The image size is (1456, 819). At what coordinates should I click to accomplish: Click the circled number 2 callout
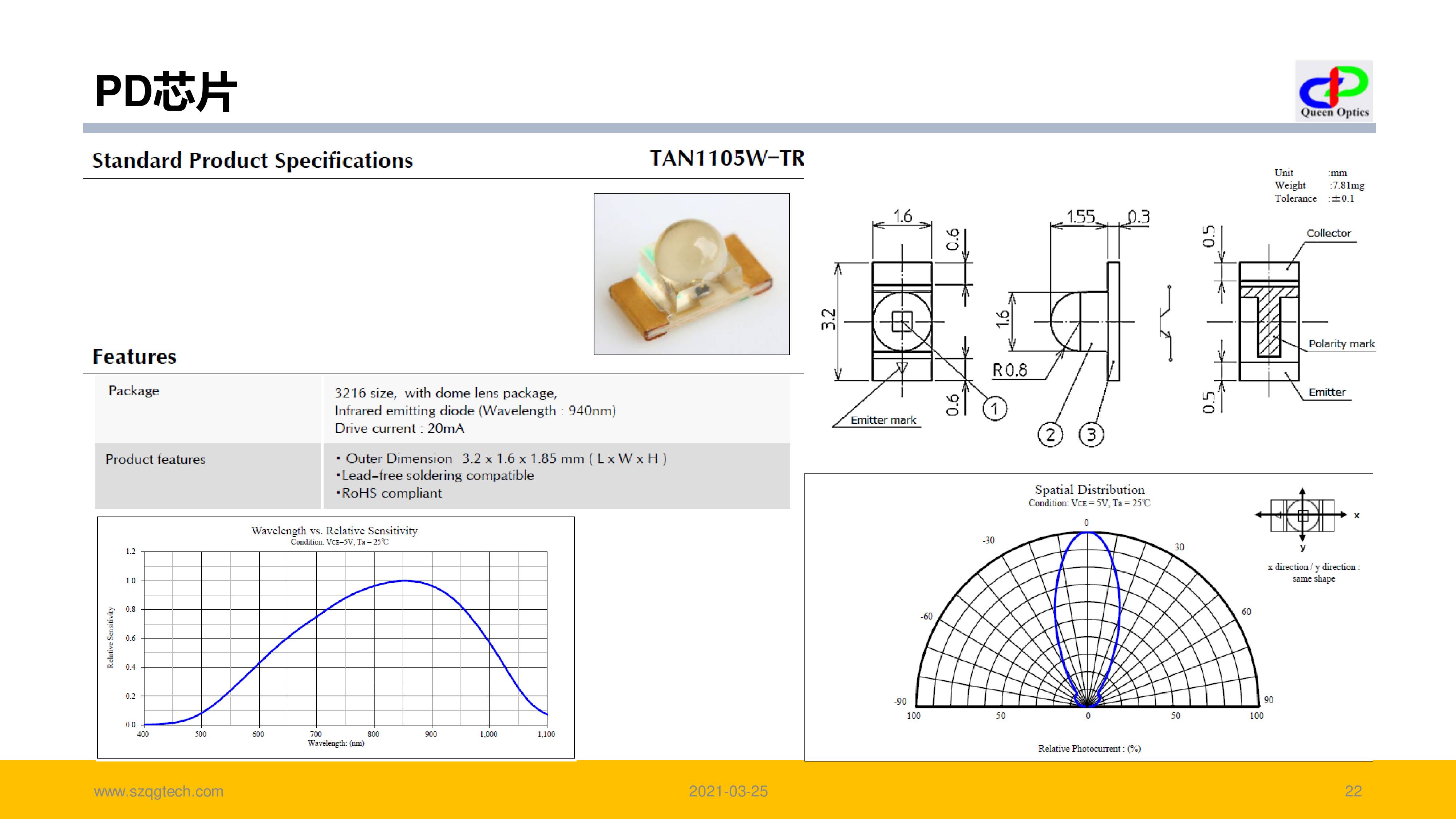pyautogui.click(x=1050, y=435)
